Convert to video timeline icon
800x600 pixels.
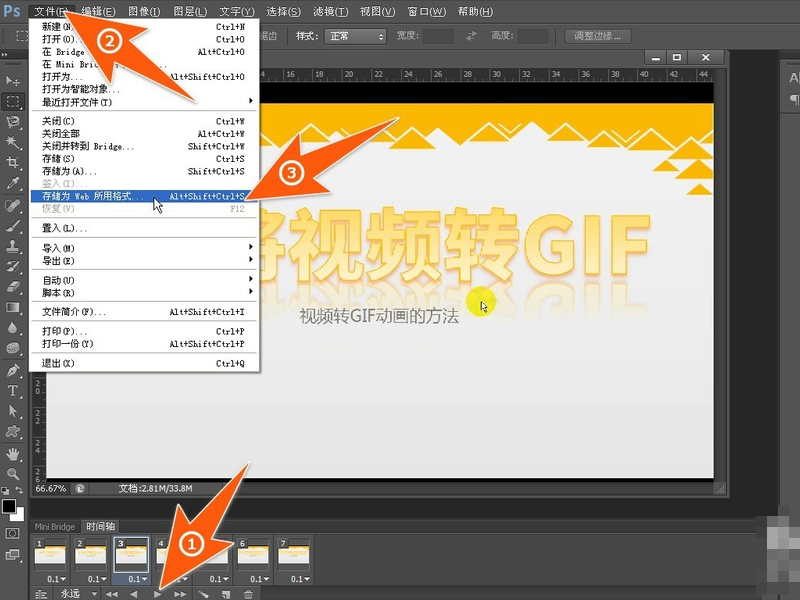(x=41, y=594)
